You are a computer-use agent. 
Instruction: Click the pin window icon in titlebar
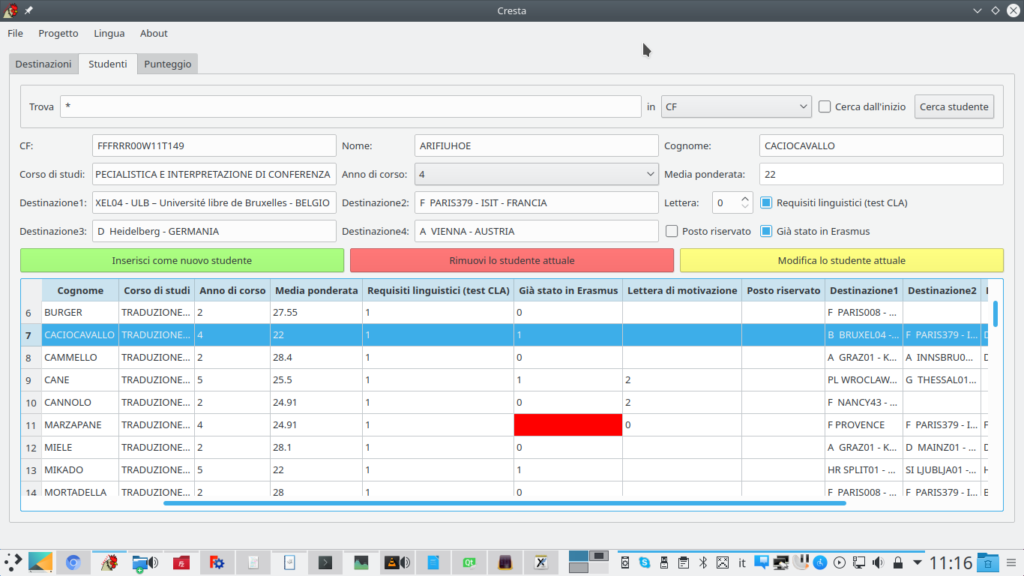pyautogui.click(x=29, y=10)
